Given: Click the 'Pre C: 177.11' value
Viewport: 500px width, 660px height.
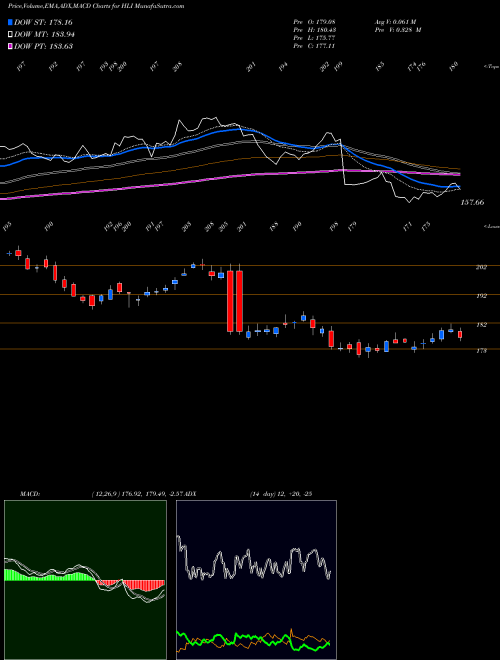Looking at the screenshot, I should pos(314,46).
